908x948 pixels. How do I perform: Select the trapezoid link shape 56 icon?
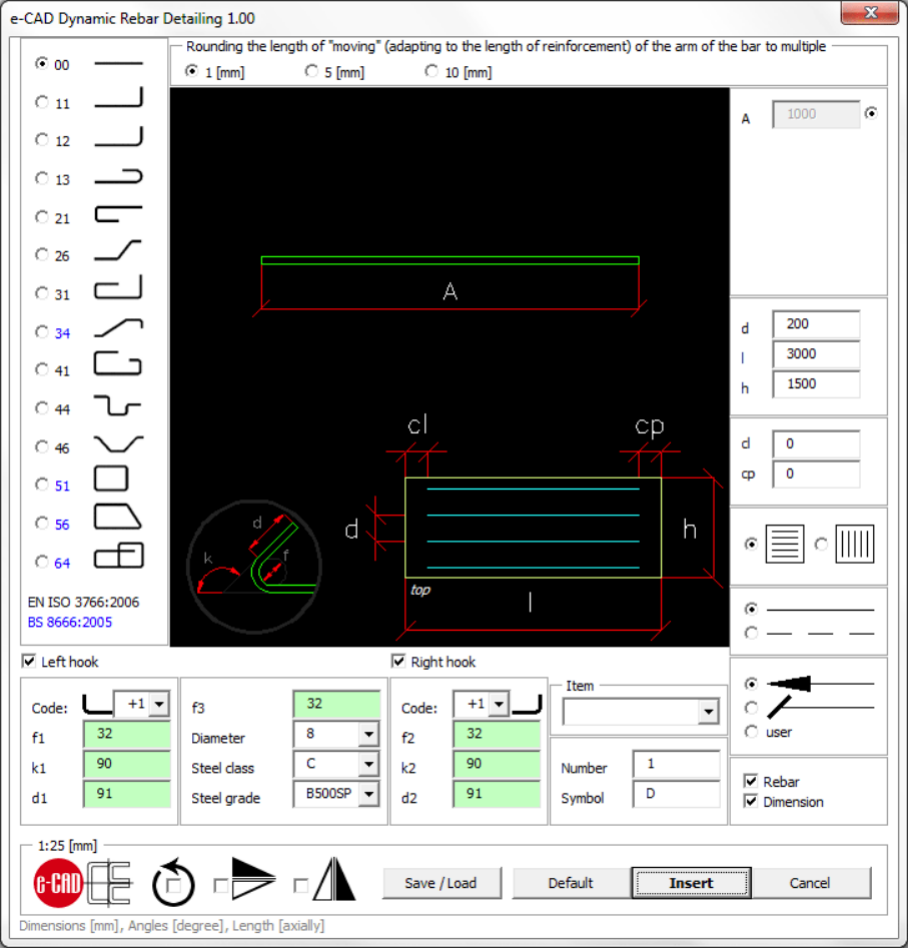(x=118, y=517)
